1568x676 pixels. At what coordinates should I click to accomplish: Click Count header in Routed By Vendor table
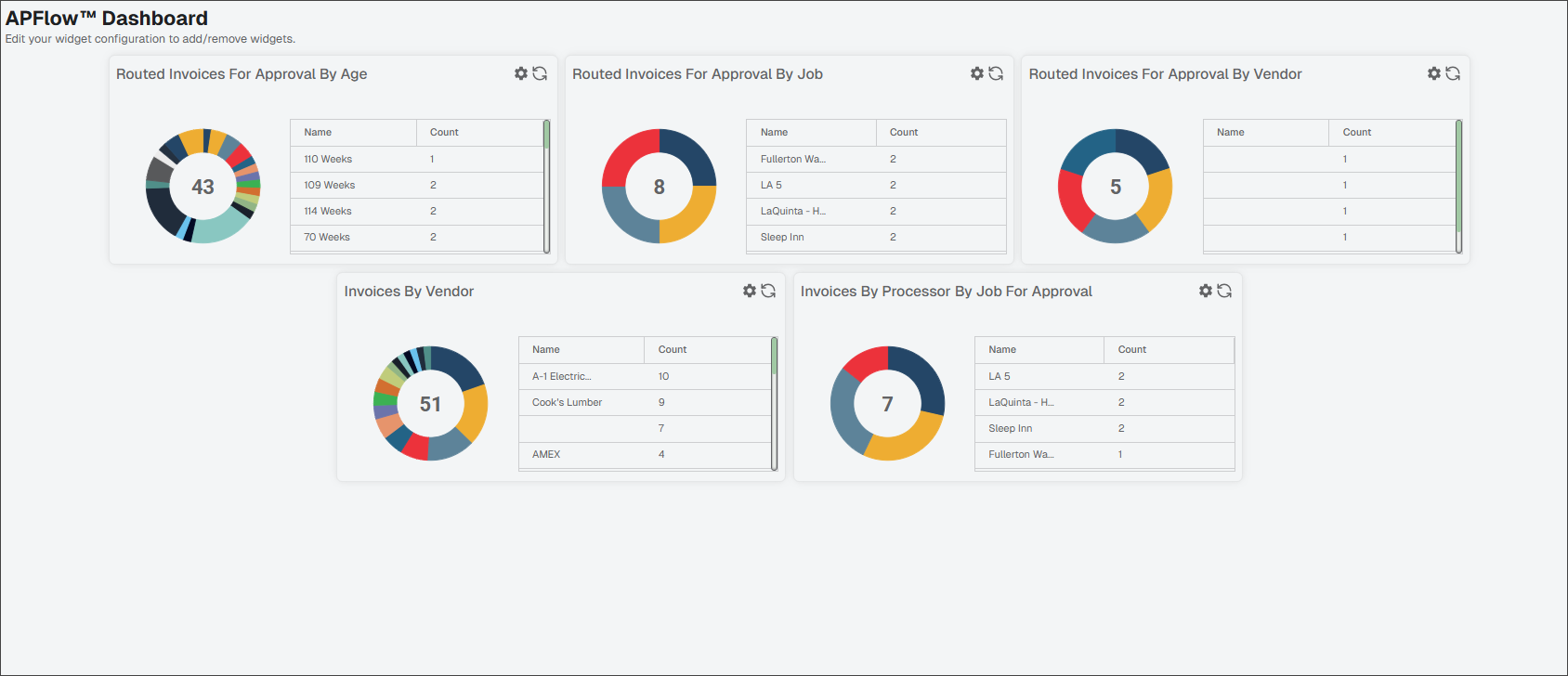1392,133
